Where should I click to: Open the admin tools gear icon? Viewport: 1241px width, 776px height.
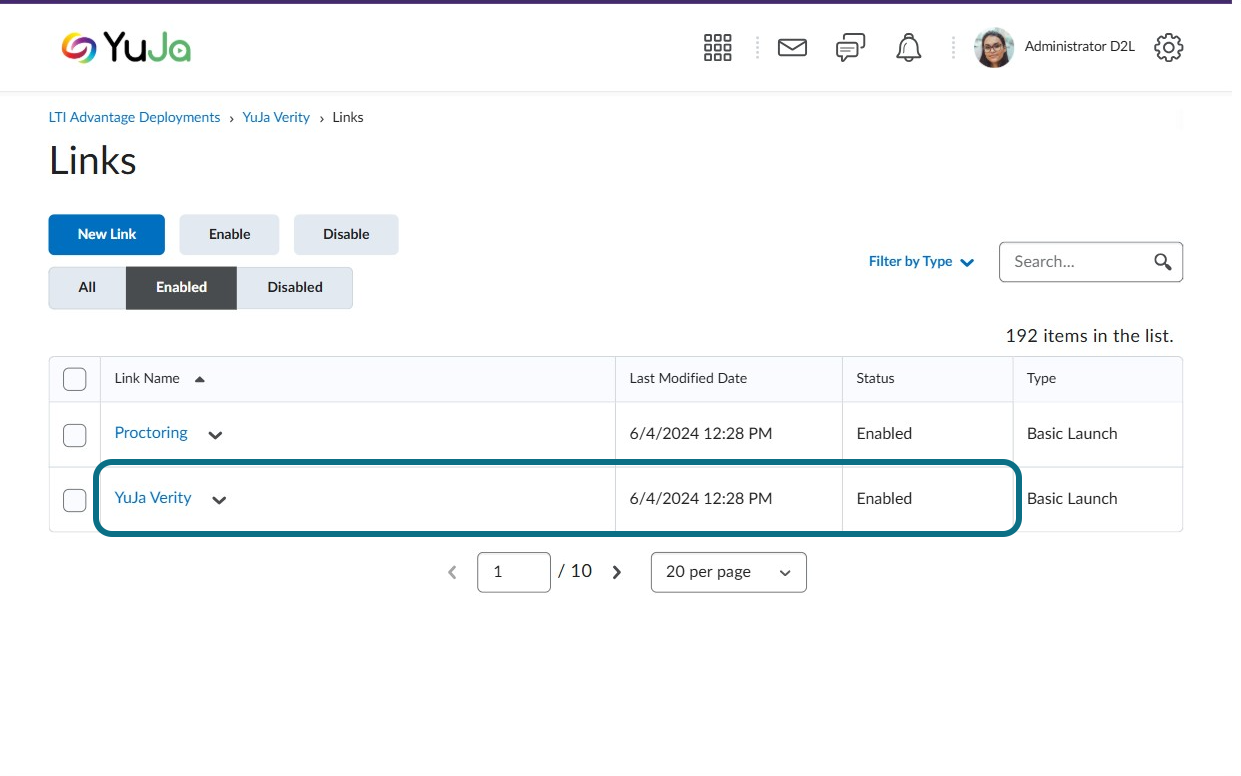pyautogui.click(x=1168, y=47)
